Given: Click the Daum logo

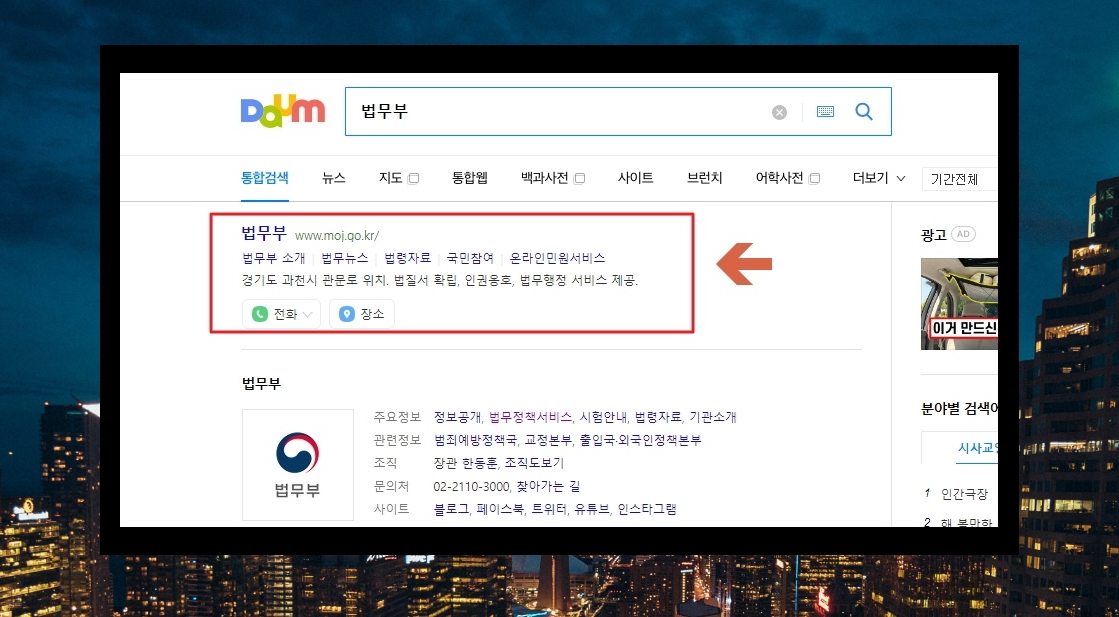Looking at the screenshot, I should [283, 112].
